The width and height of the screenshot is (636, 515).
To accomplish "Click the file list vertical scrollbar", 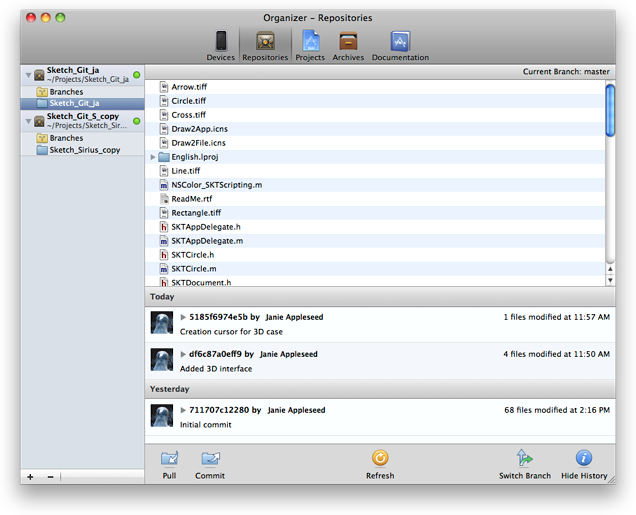I will click(610, 180).
